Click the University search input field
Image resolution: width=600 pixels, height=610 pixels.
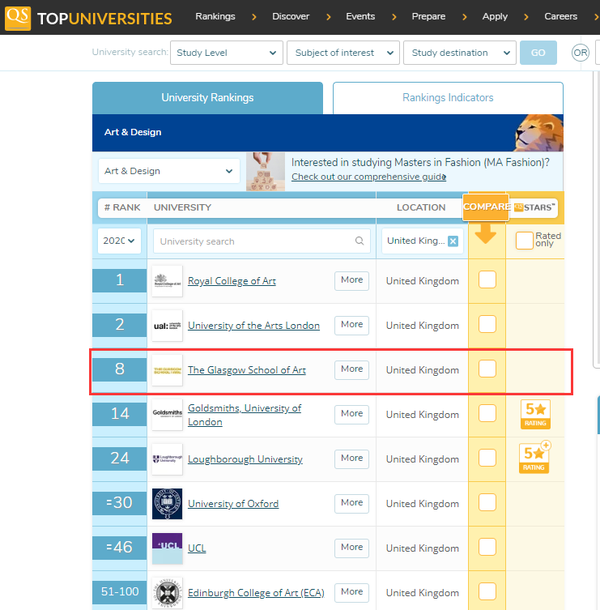pos(261,241)
